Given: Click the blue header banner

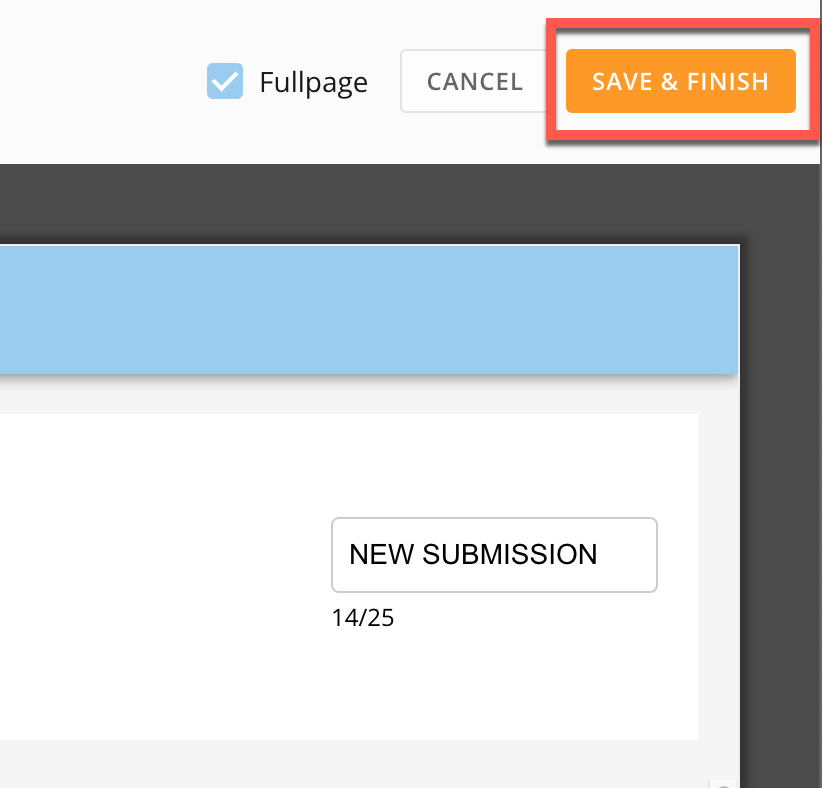Looking at the screenshot, I should [368, 308].
